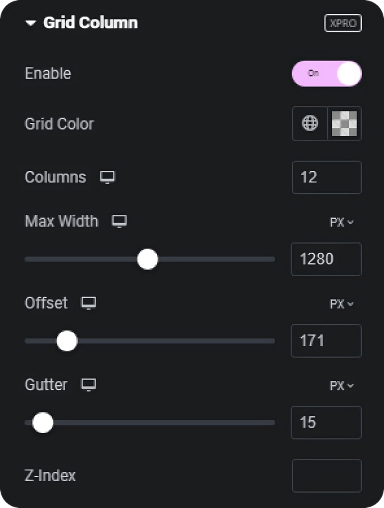Screen dimensions: 384x508
Task: Focus the Columns number field showing 12
Action: (x=327, y=177)
